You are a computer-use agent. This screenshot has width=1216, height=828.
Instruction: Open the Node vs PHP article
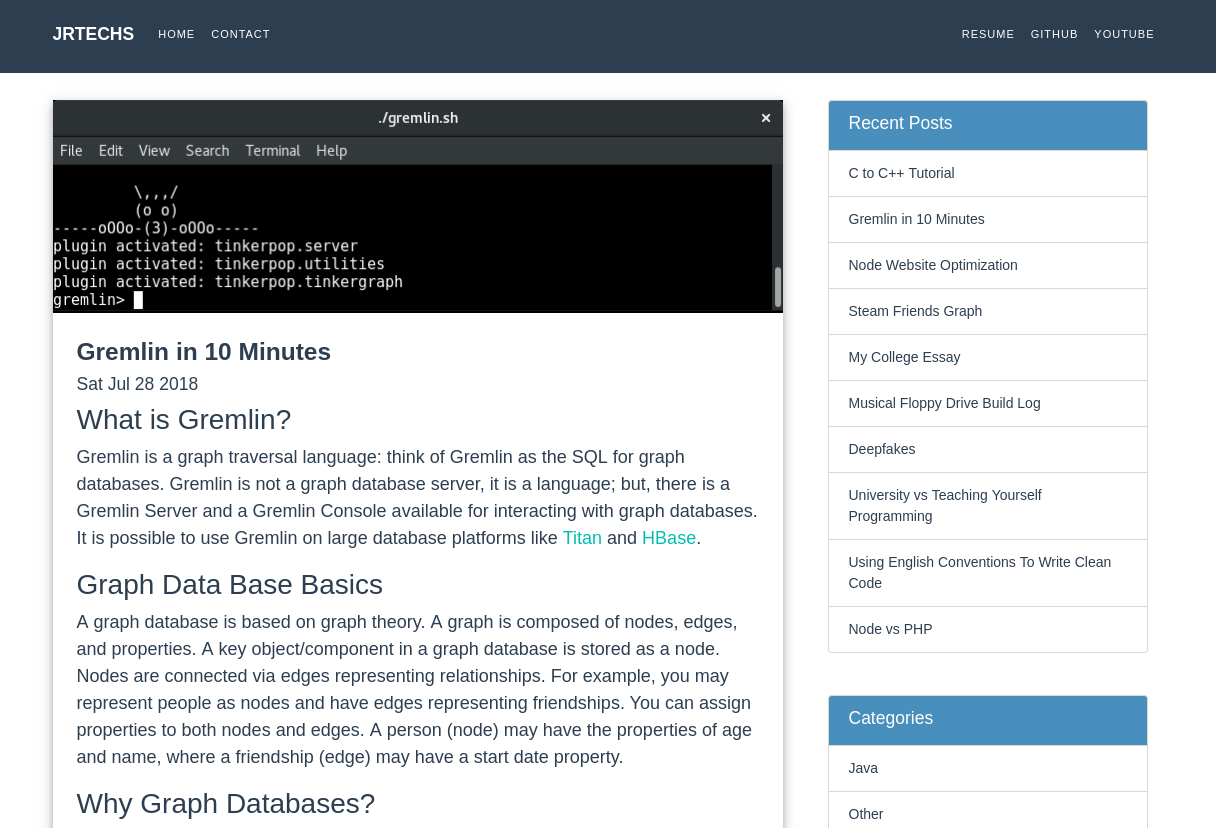point(890,628)
